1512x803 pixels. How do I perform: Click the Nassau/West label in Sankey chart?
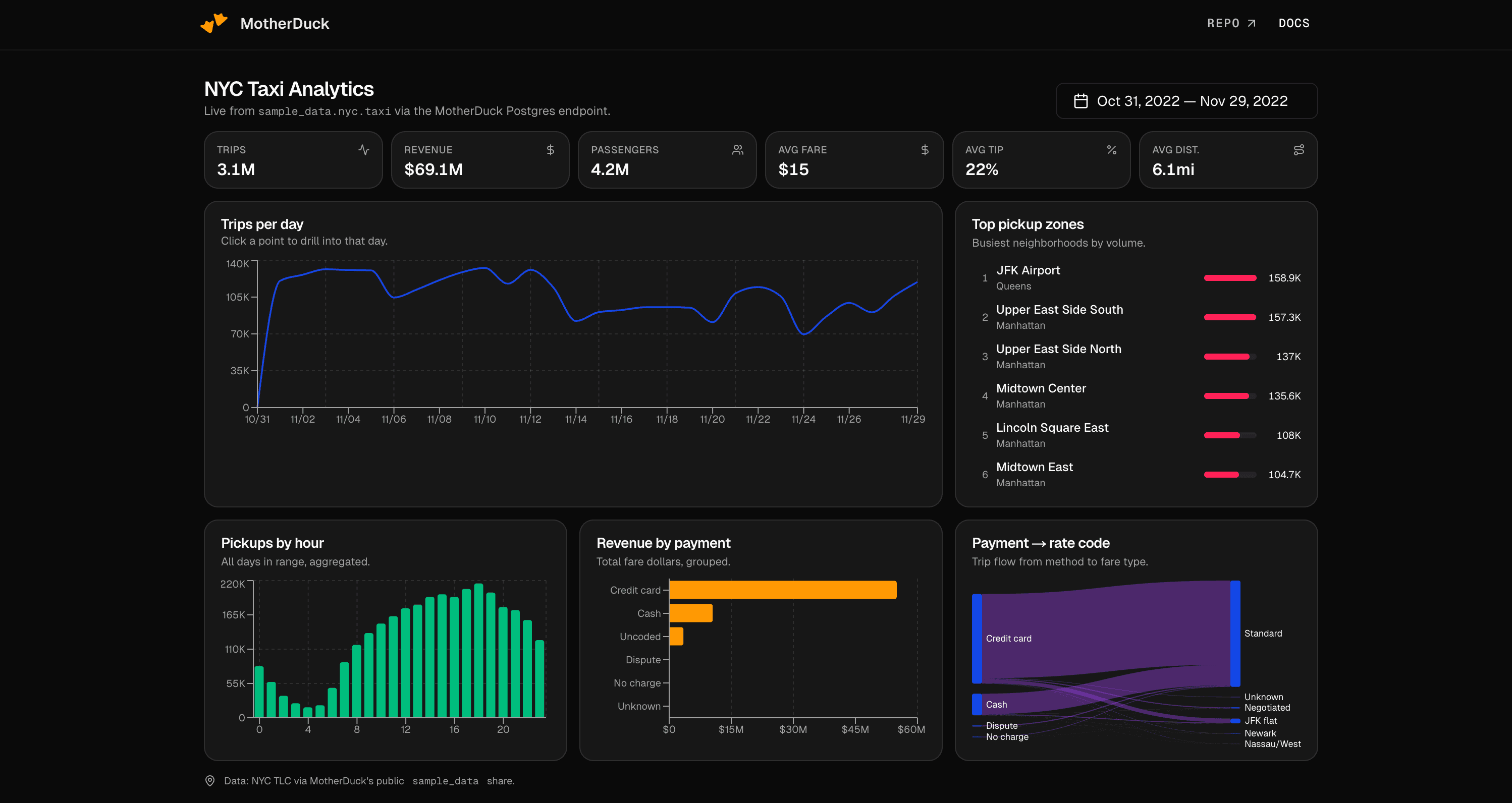point(1272,744)
